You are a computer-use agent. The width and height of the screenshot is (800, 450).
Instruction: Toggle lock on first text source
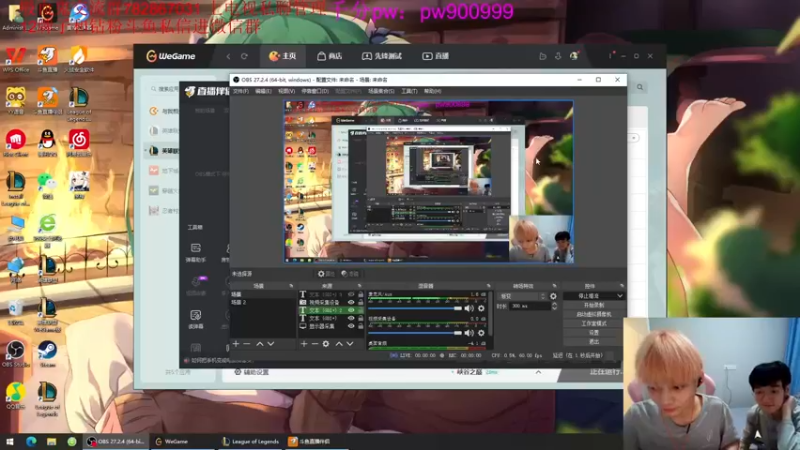click(361, 294)
